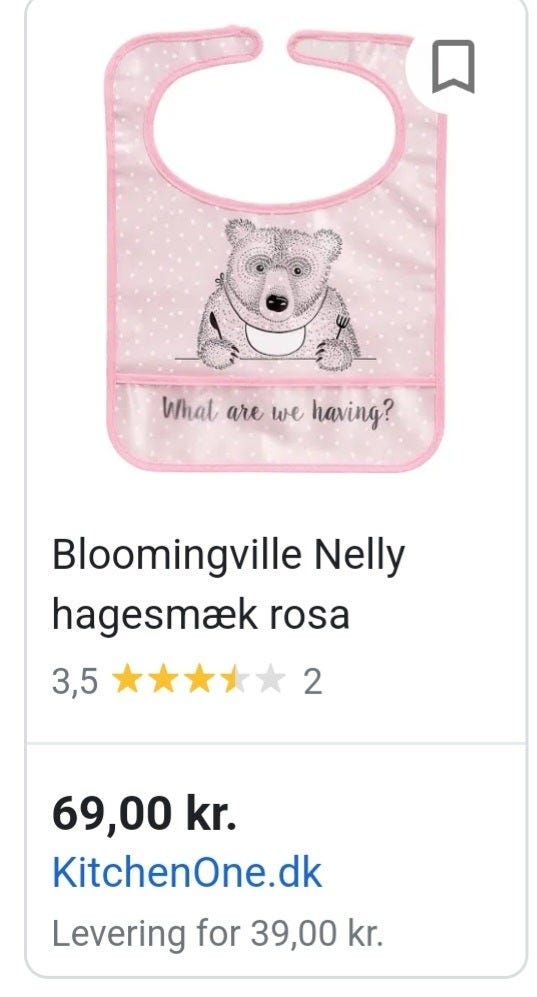Visit the KitchenOne.dk store link
This screenshot has height=997, width=537.
187,873
